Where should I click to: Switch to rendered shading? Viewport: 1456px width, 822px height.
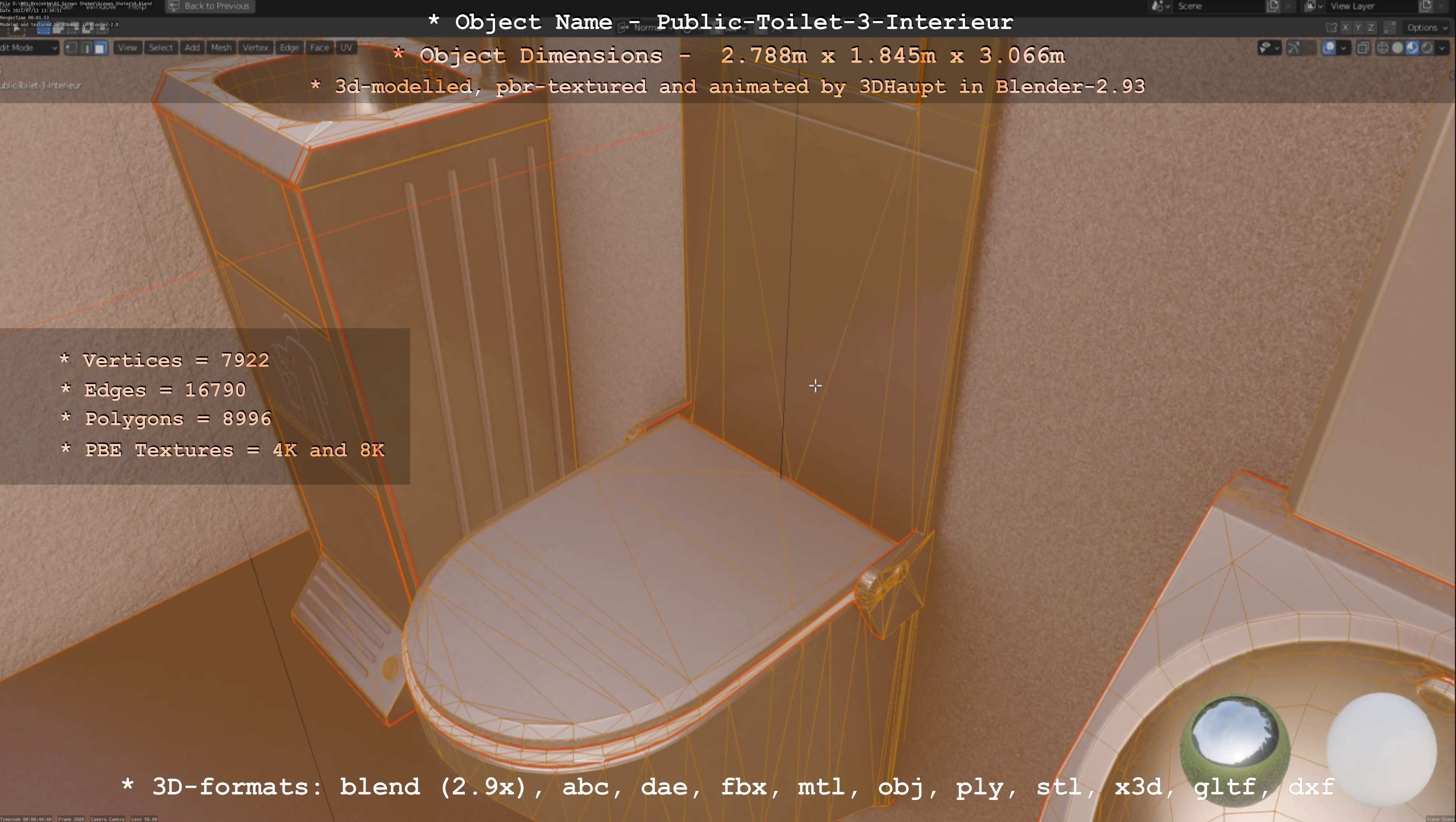click(x=1427, y=48)
